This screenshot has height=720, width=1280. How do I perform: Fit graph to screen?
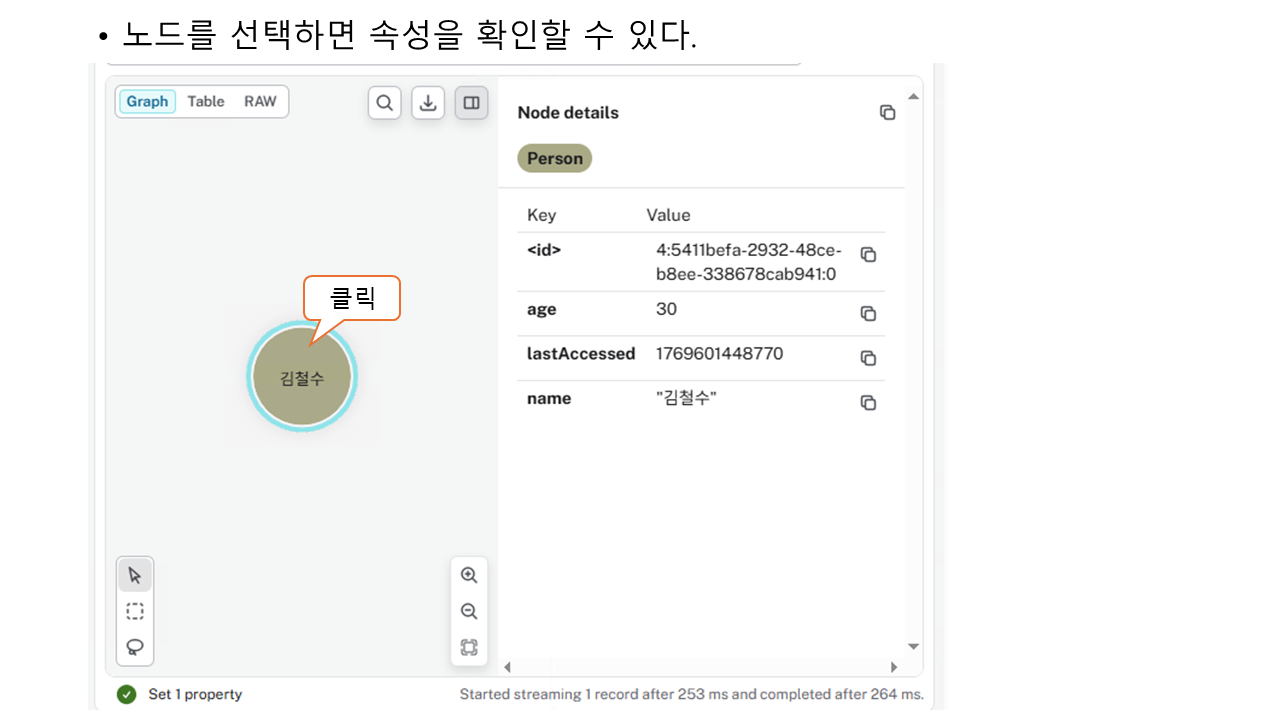469,647
